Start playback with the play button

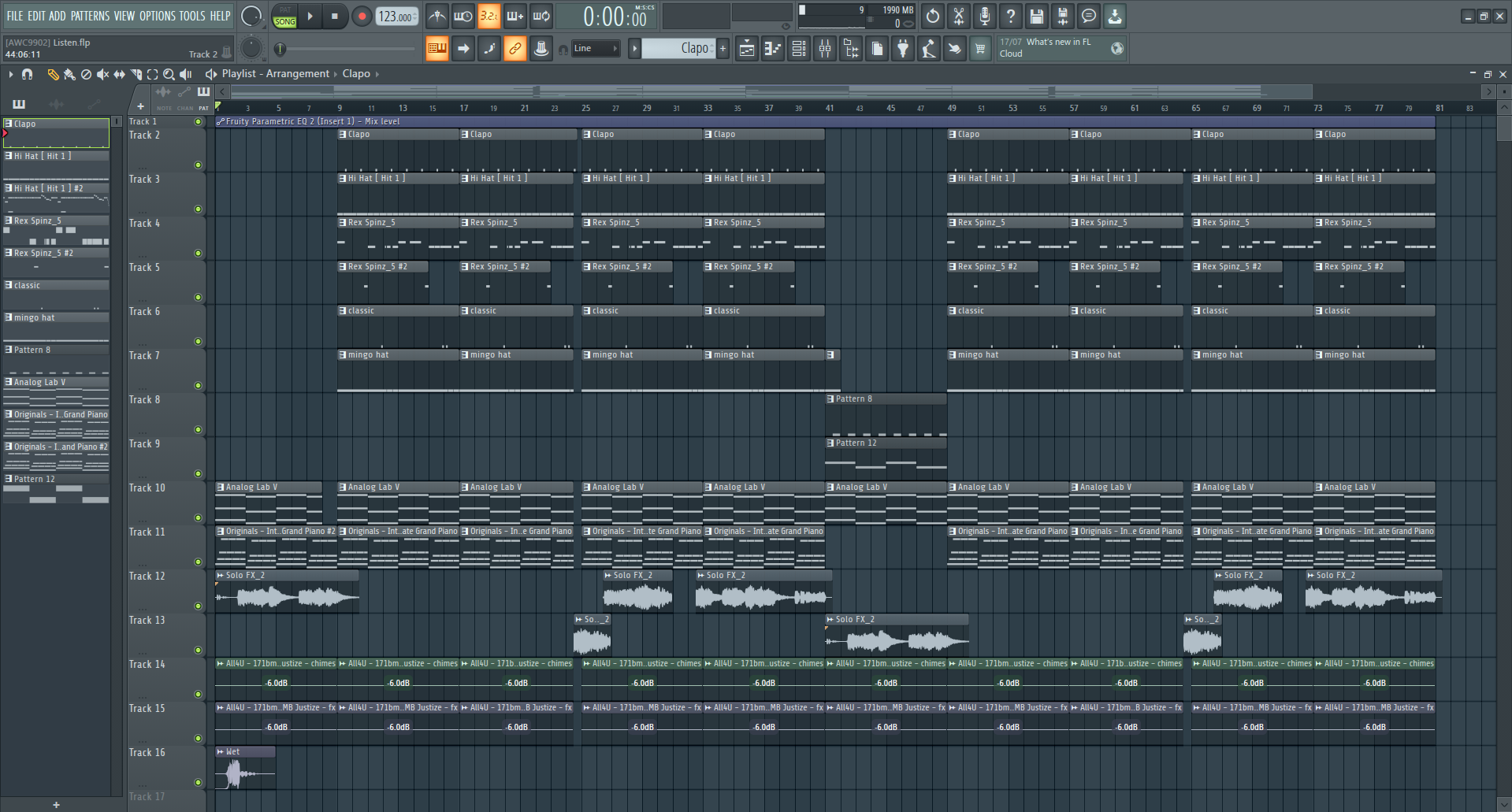(x=310, y=16)
